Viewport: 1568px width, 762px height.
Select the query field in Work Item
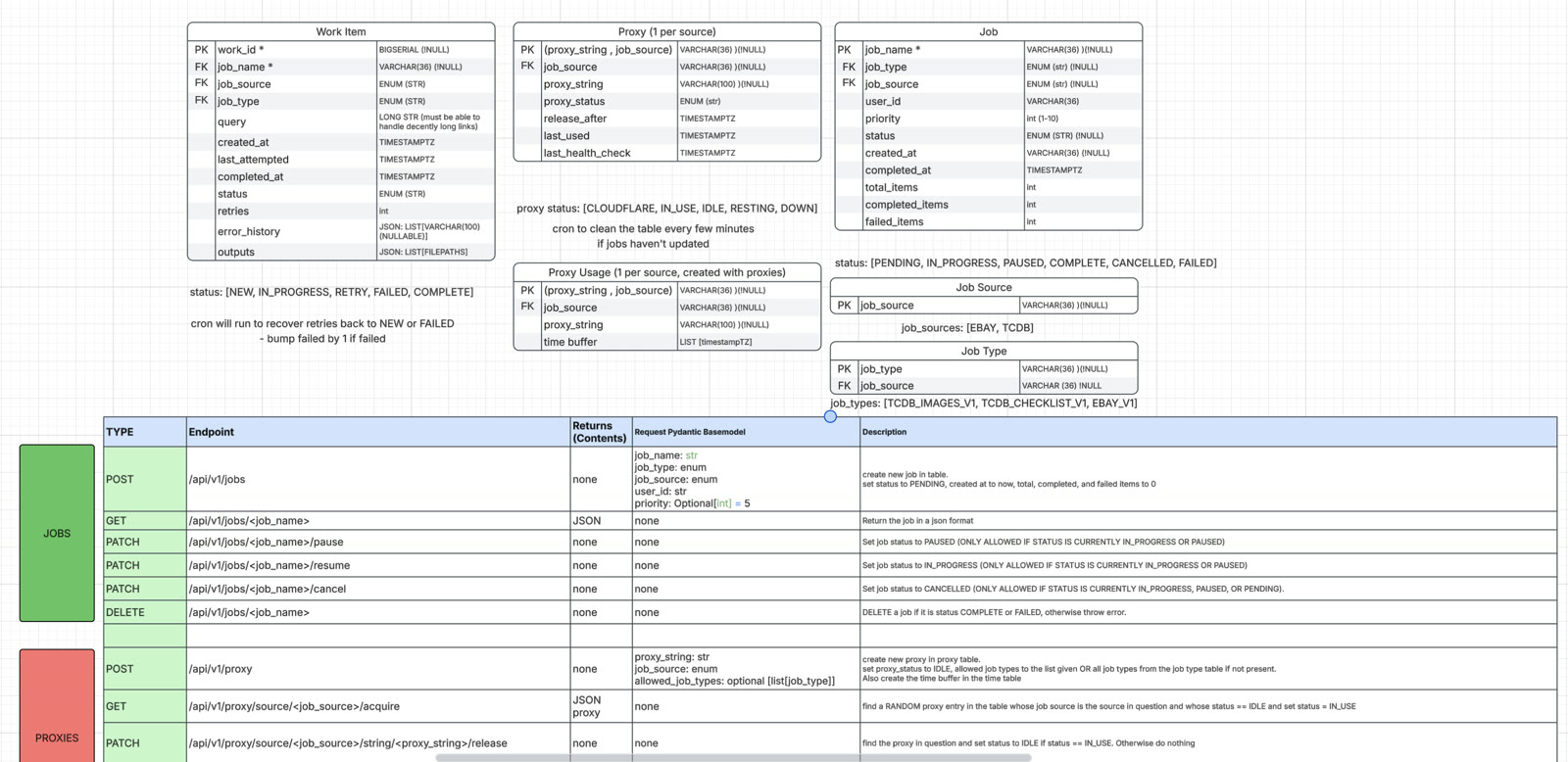296,121
